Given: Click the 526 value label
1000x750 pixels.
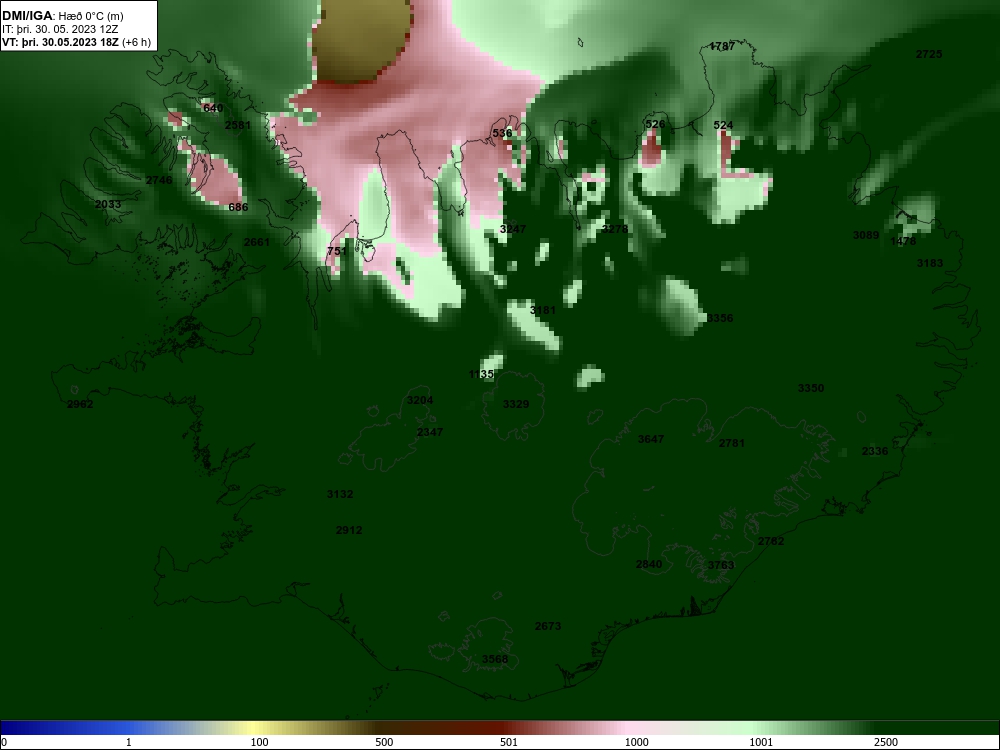Looking at the screenshot, I should pyautogui.click(x=655, y=124).
